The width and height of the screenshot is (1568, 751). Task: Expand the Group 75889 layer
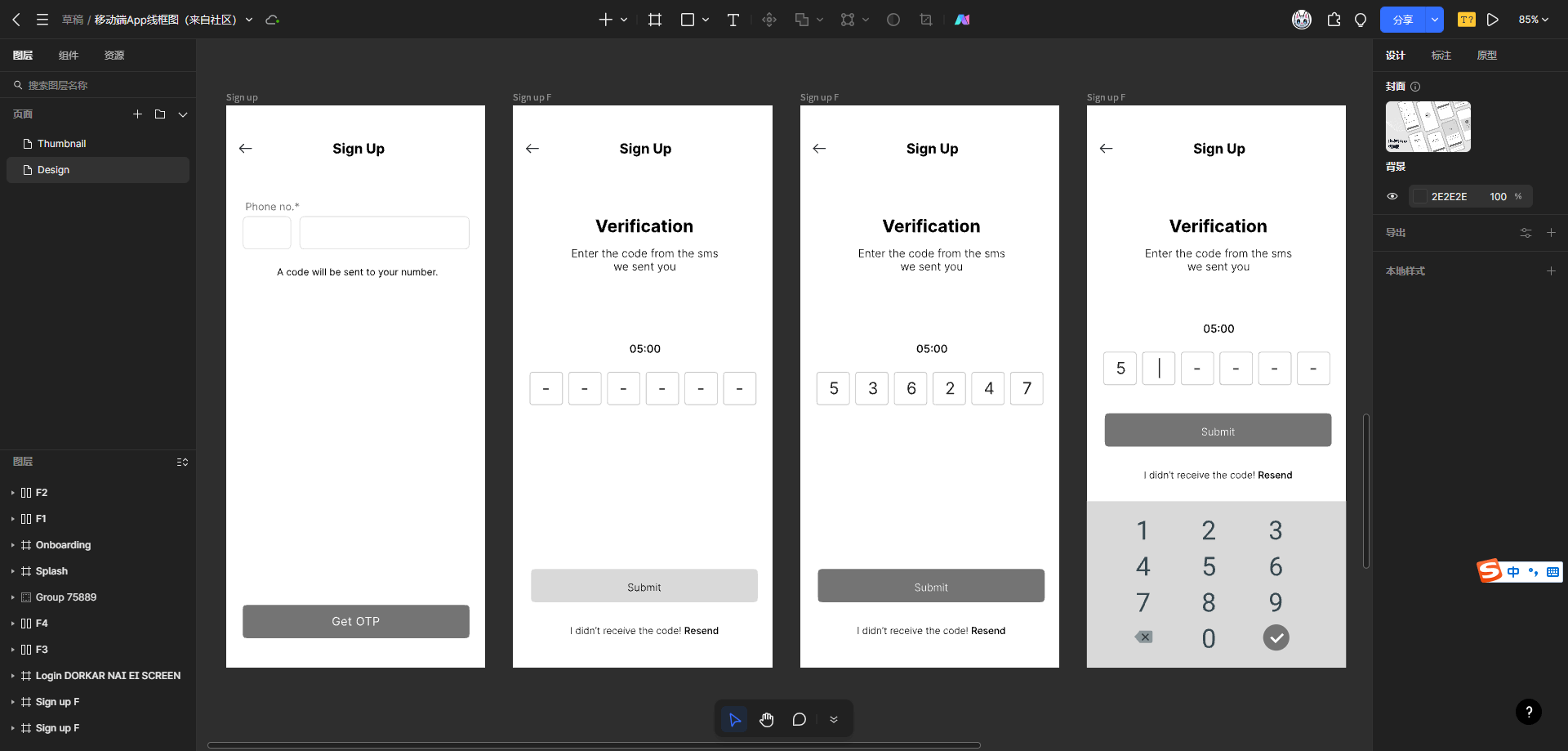(x=12, y=597)
